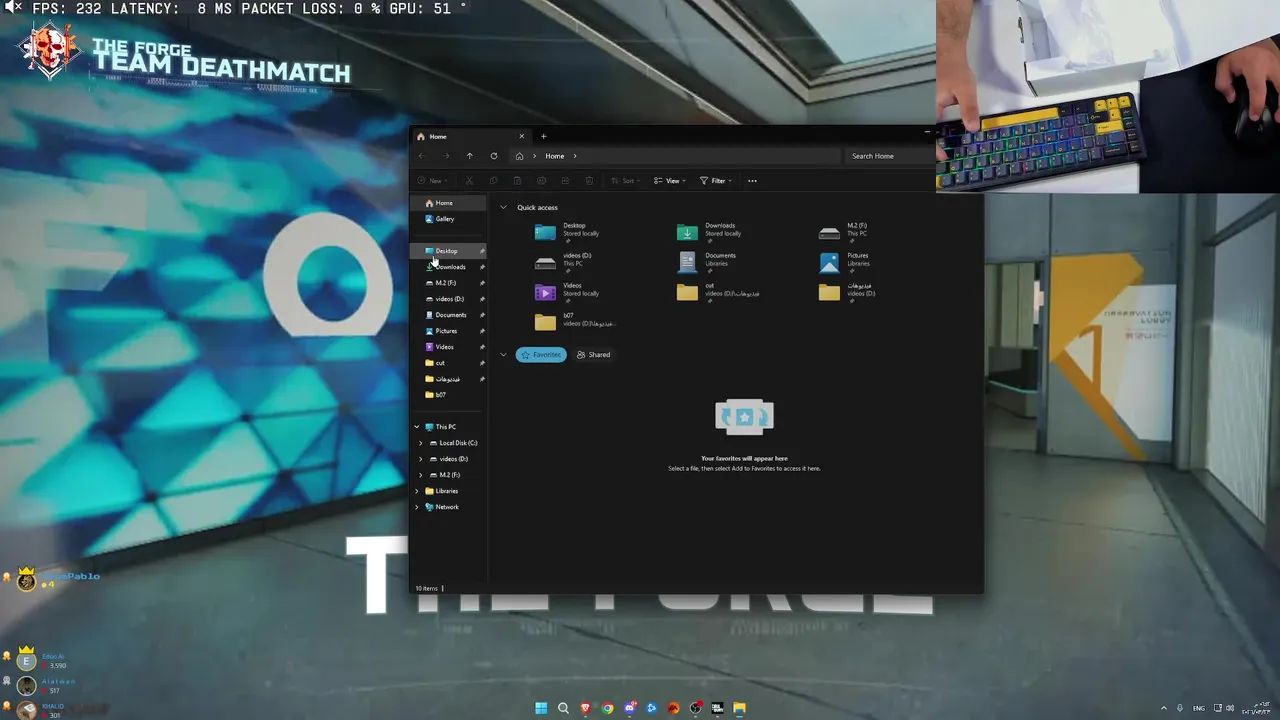Select Pictures in the navigation pane
Screen dimensions: 1280x720
(x=449, y=331)
